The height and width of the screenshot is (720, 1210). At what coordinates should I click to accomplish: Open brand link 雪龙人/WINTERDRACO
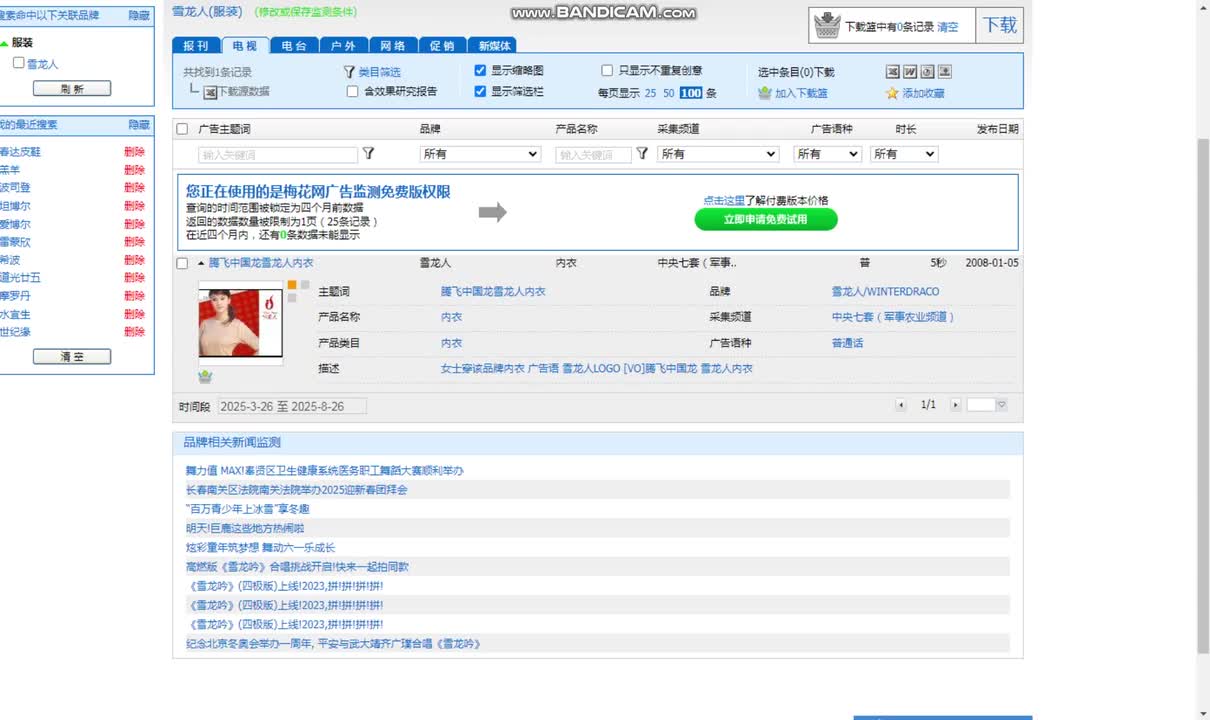pyautogui.click(x=885, y=292)
